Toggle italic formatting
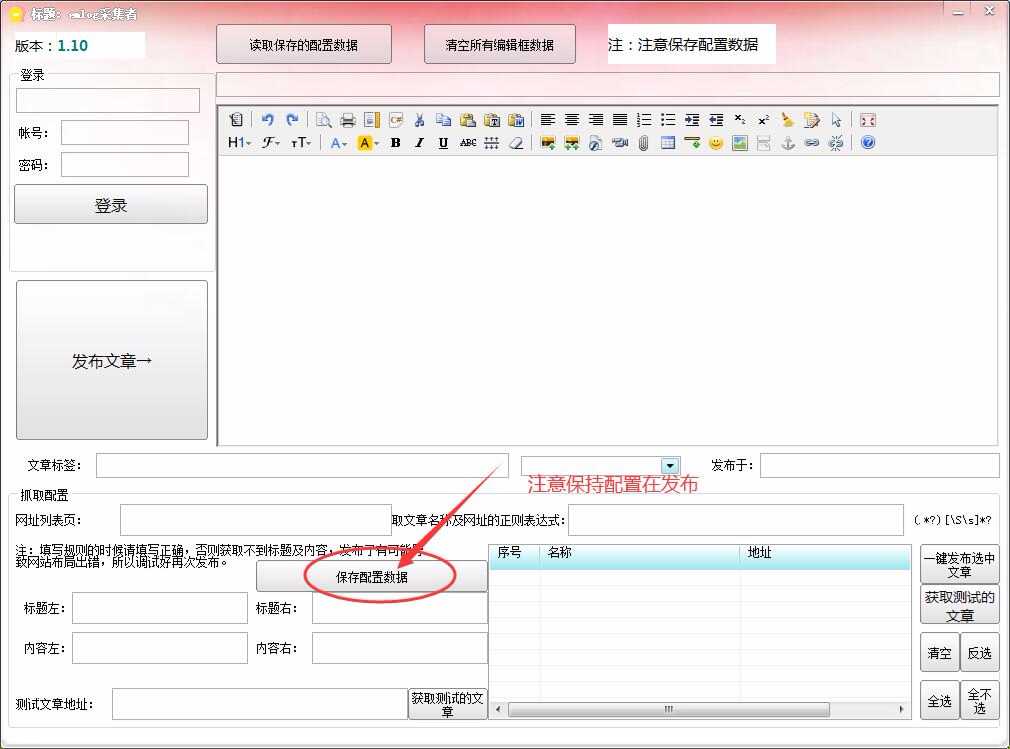1010x749 pixels. tap(419, 142)
